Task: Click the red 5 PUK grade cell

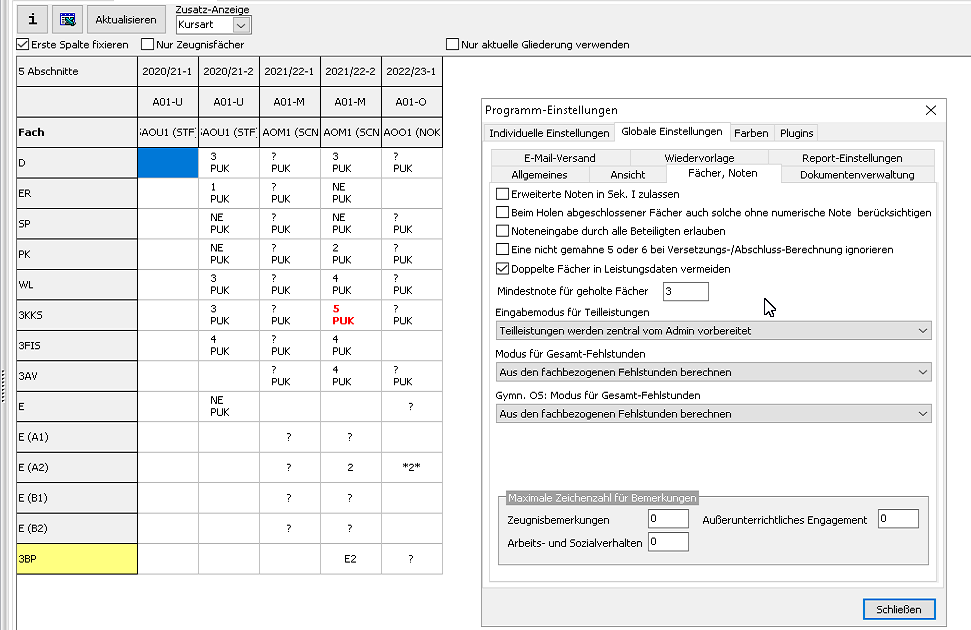Action: pos(351,315)
